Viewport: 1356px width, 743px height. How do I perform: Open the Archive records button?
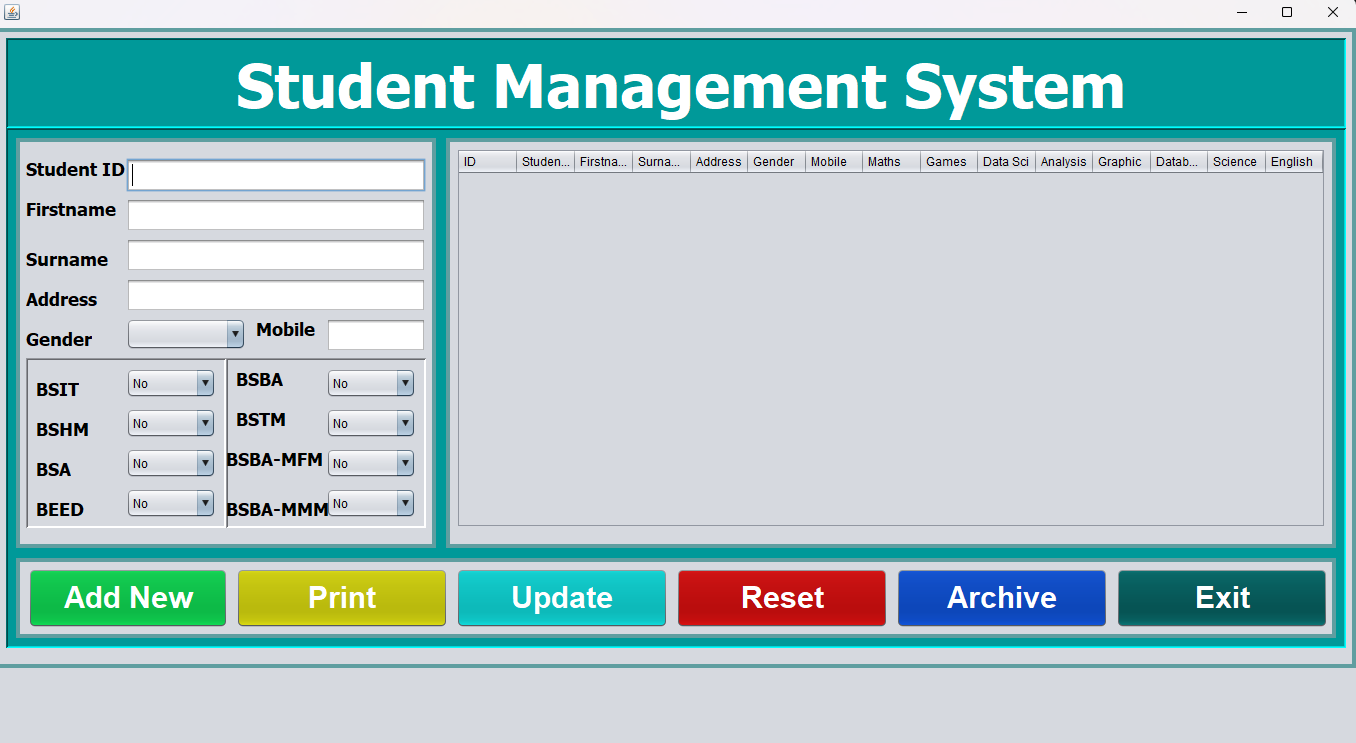point(1001,598)
